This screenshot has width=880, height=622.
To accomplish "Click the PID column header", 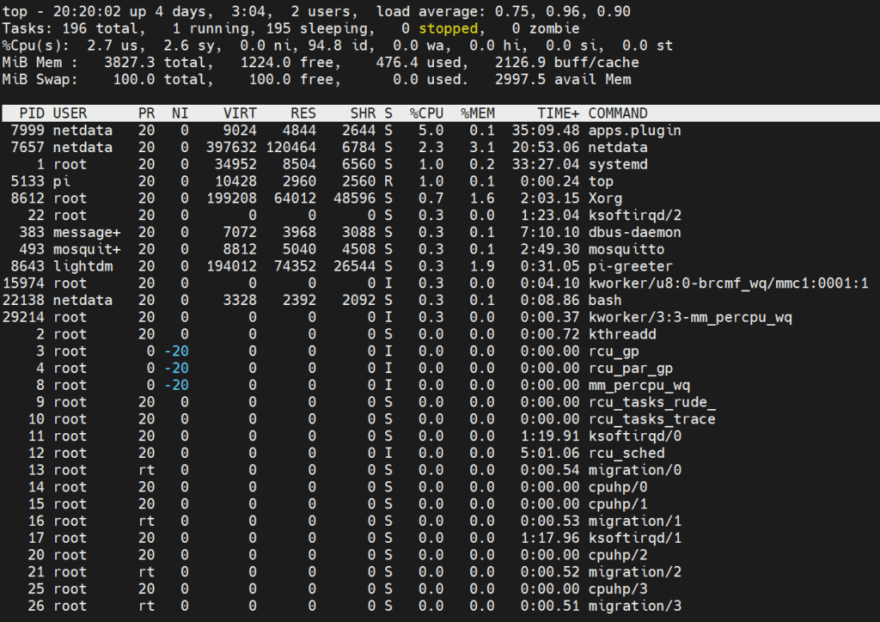I will point(32,113).
